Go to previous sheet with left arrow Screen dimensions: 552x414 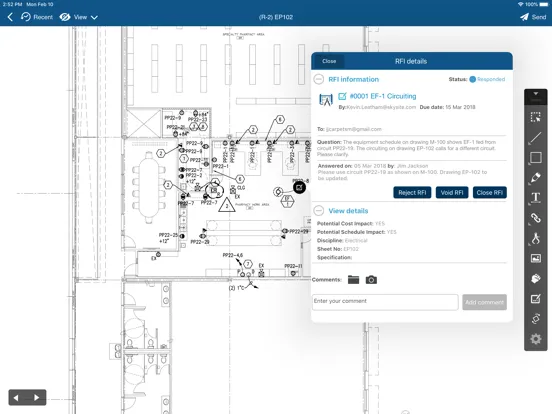pyautogui.click(x=16, y=397)
